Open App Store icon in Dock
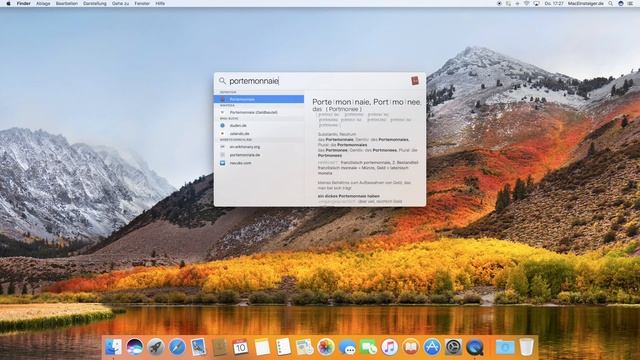This screenshot has height=360, width=640. pos(432,347)
